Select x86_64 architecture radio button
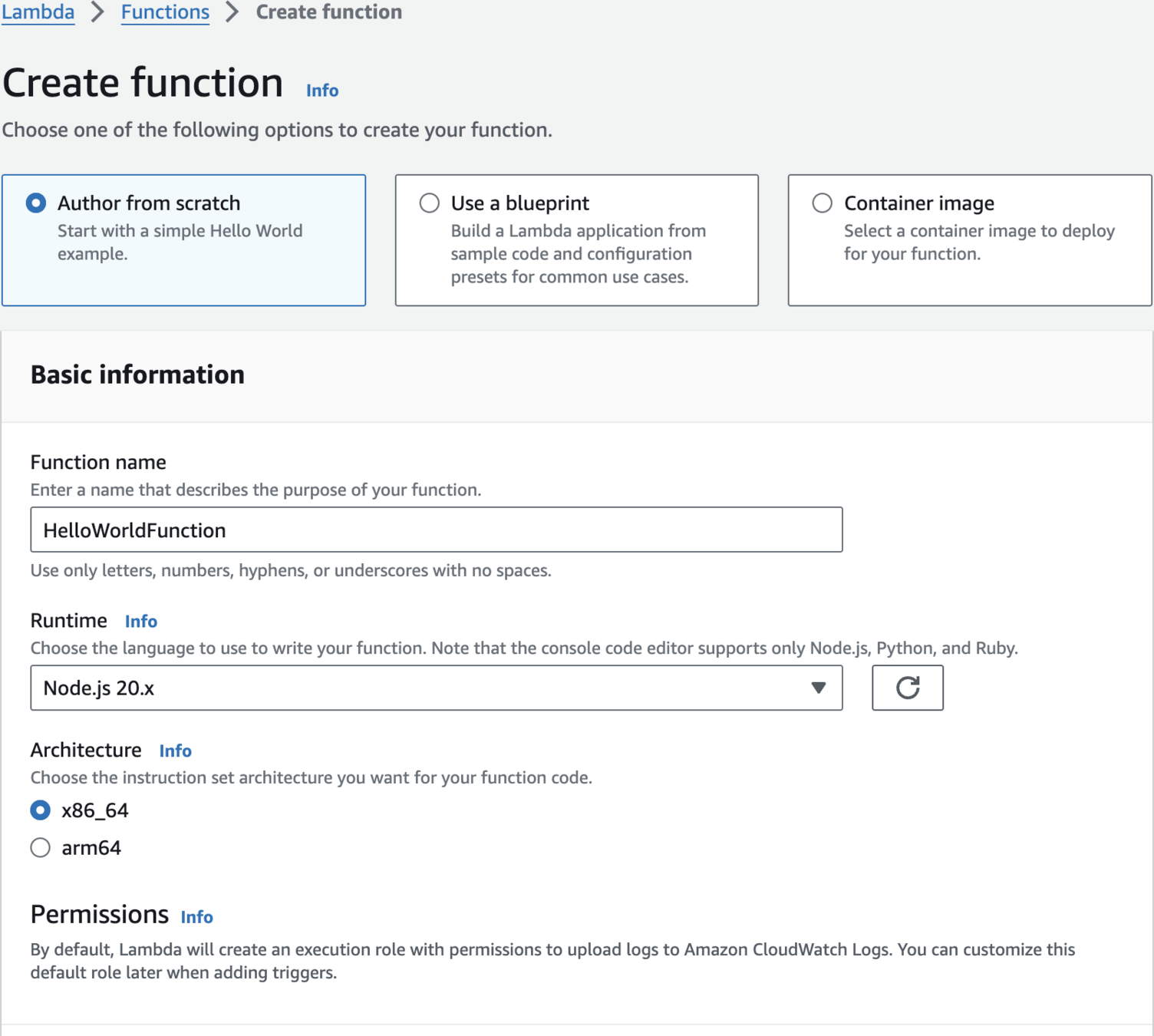This screenshot has height=1036, width=1154. (x=41, y=810)
